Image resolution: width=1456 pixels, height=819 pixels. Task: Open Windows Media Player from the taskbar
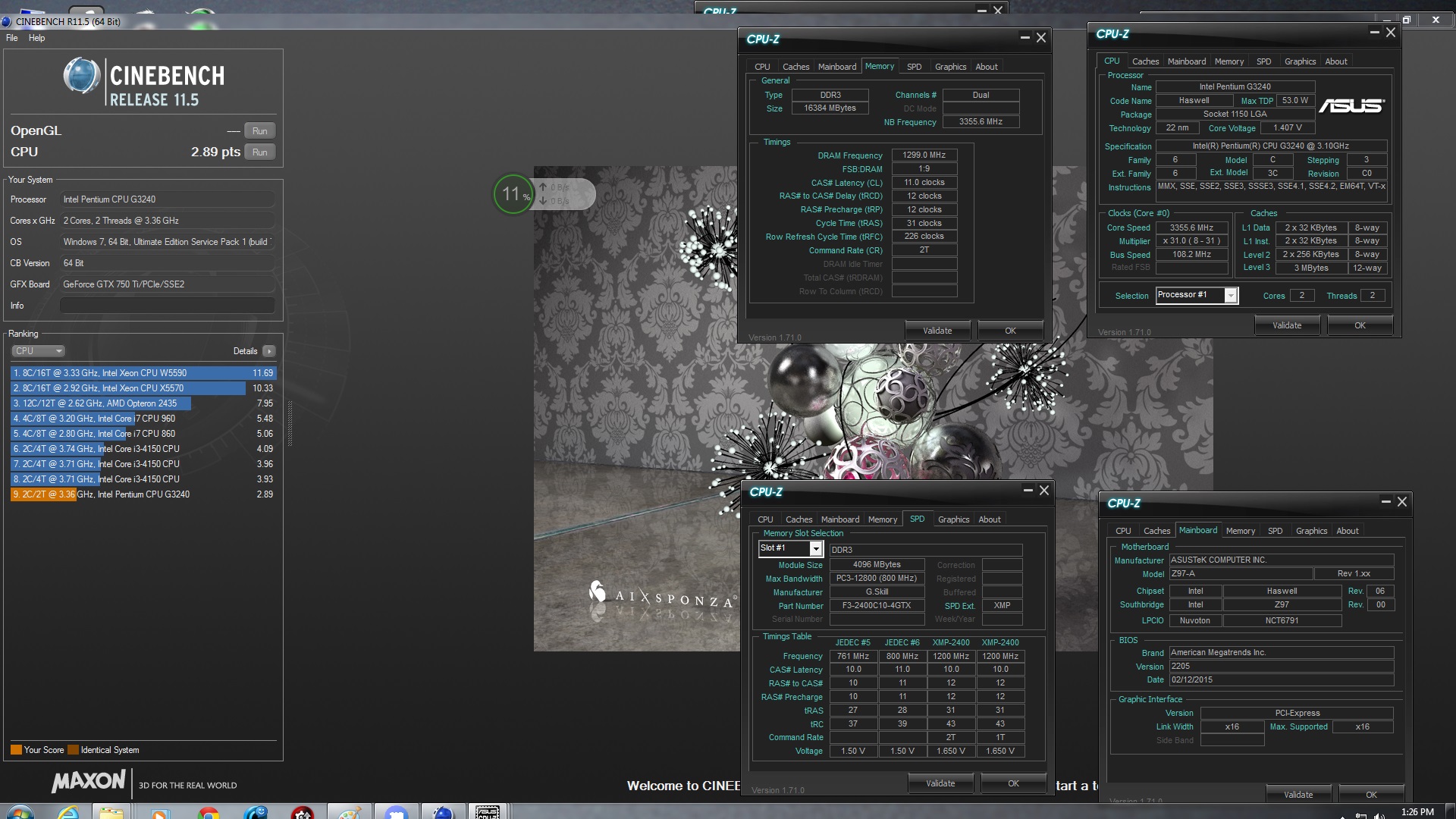point(160,813)
